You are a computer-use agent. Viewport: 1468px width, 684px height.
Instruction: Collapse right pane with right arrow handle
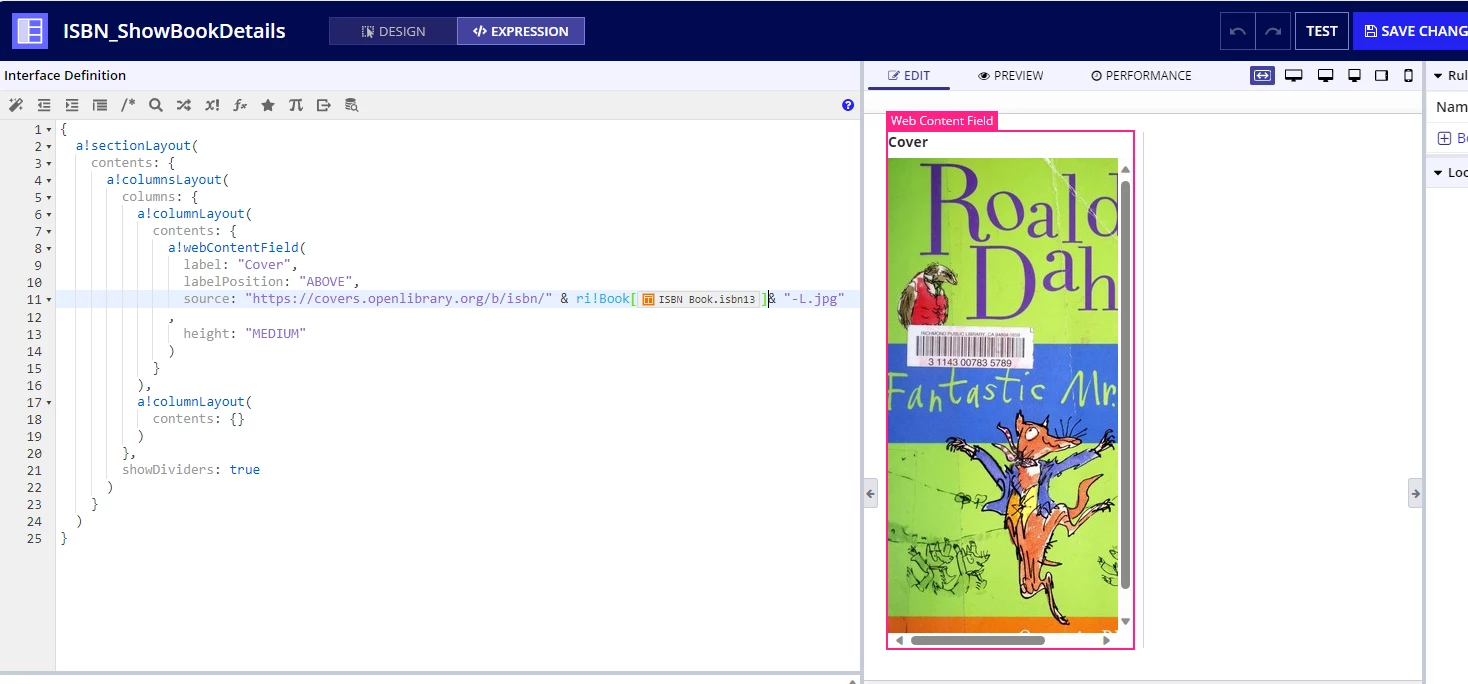click(1415, 493)
